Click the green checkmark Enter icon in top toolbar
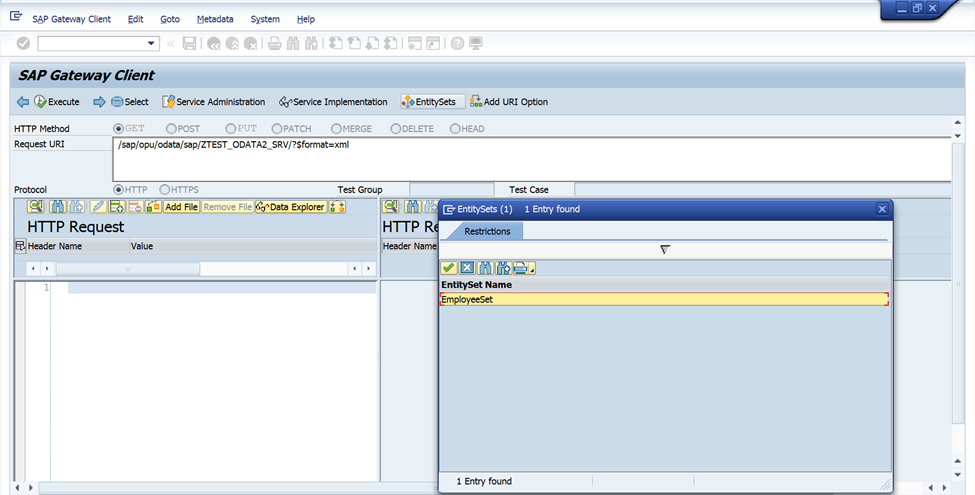The height and width of the screenshot is (495, 975). pyautogui.click(x=23, y=44)
